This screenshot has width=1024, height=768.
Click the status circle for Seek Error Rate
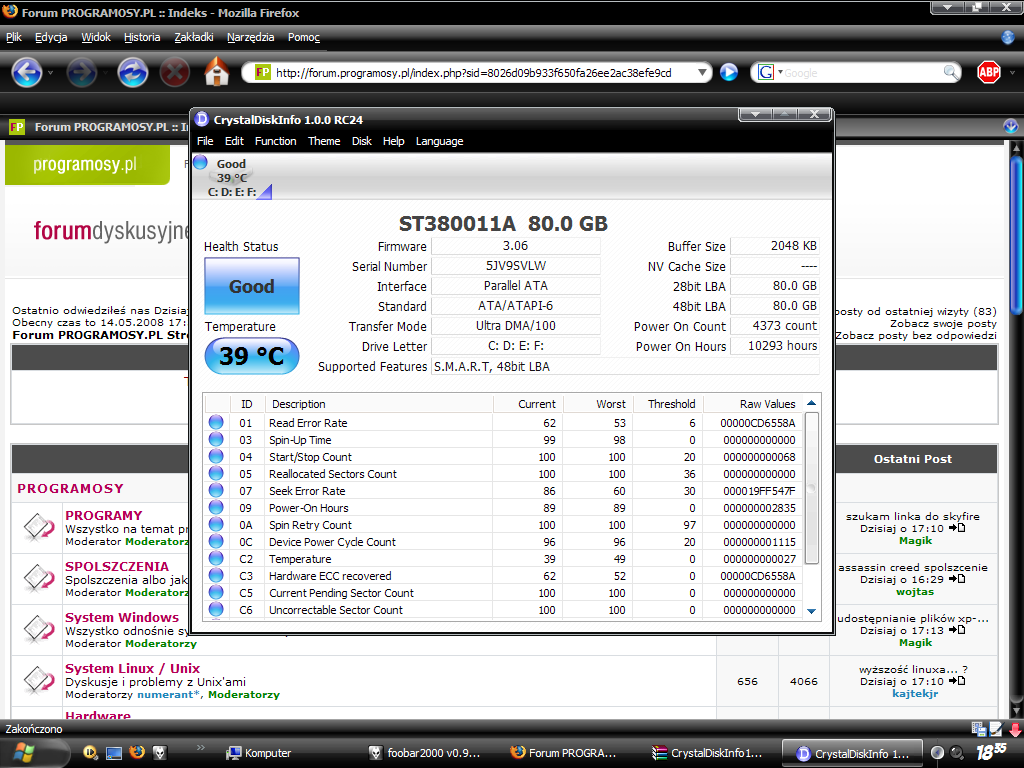click(216, 490)
